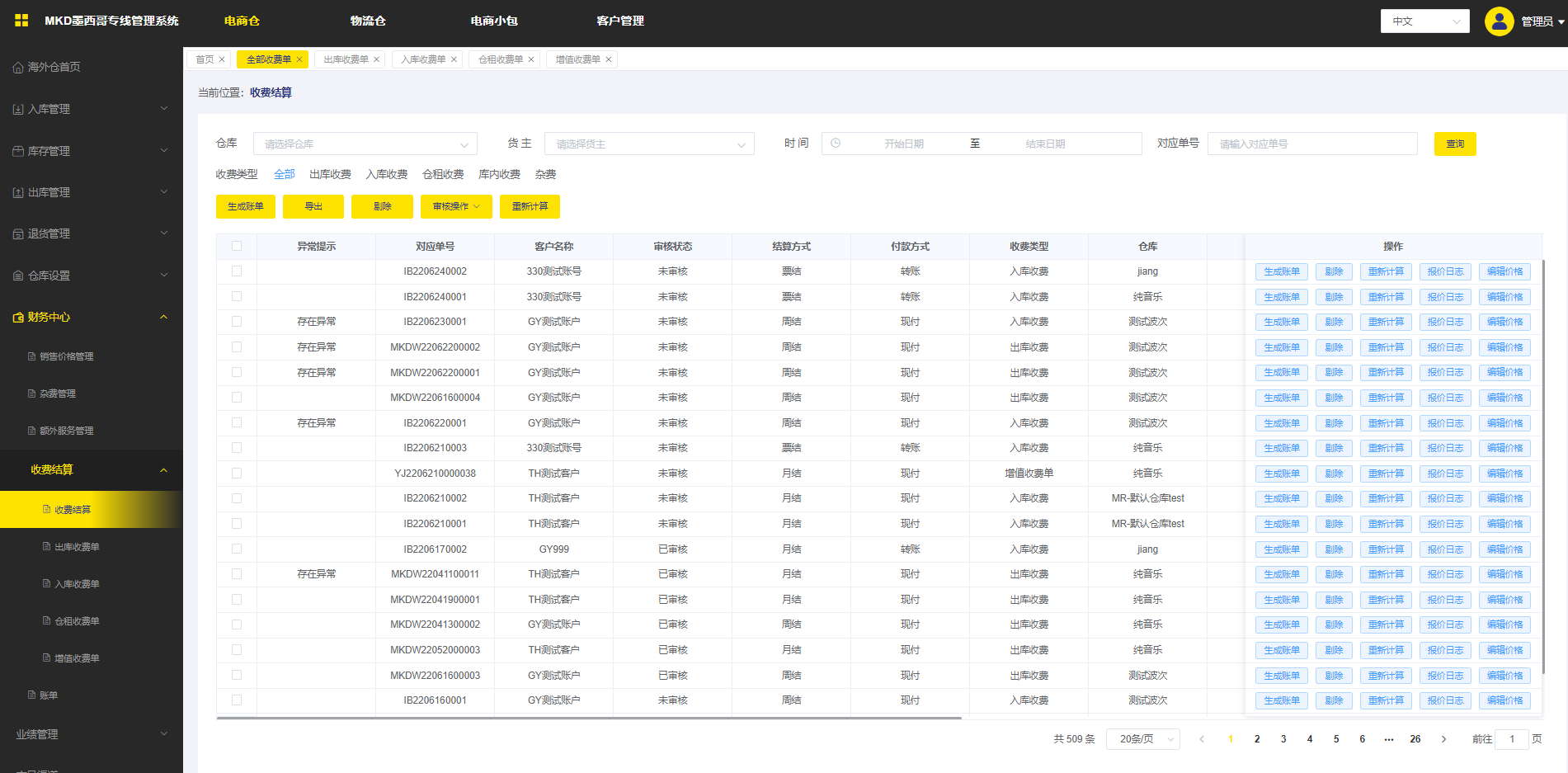This screenshot has width=1568, height=773.
Task: Check the row for IB2206240002
Action: coord(237,271)
